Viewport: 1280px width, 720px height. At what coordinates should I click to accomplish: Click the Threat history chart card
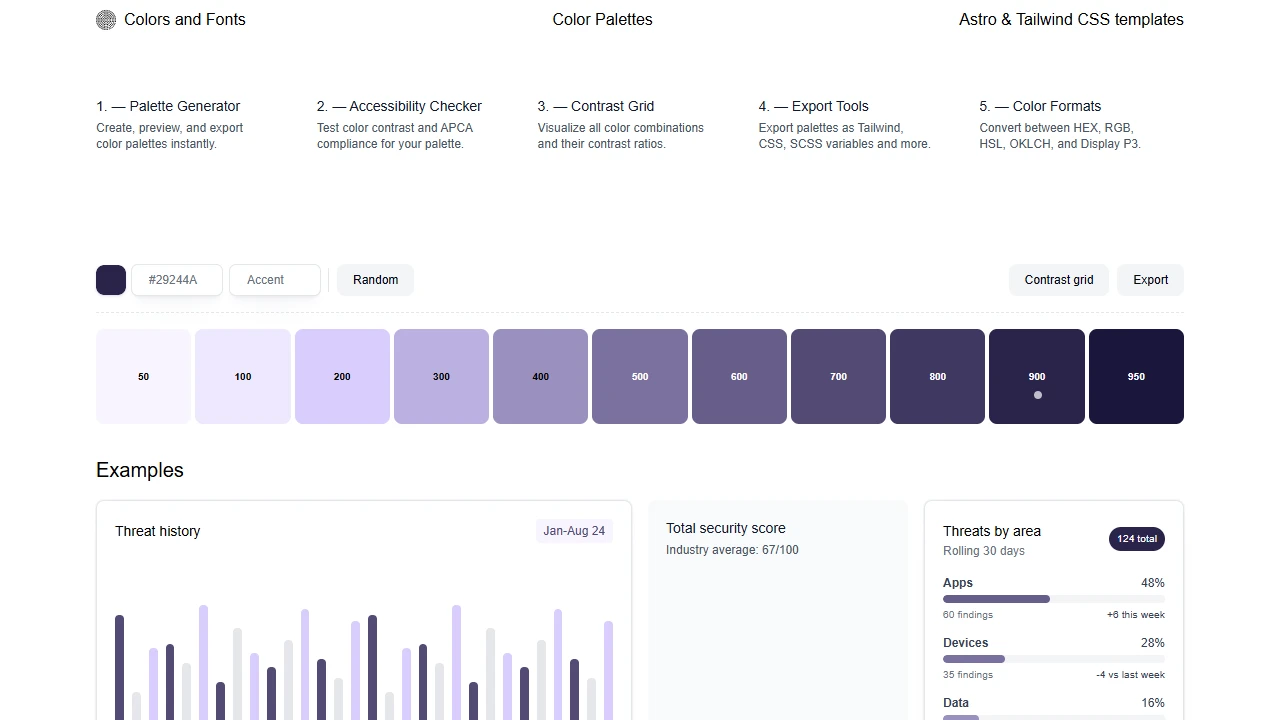click(364, 610)
